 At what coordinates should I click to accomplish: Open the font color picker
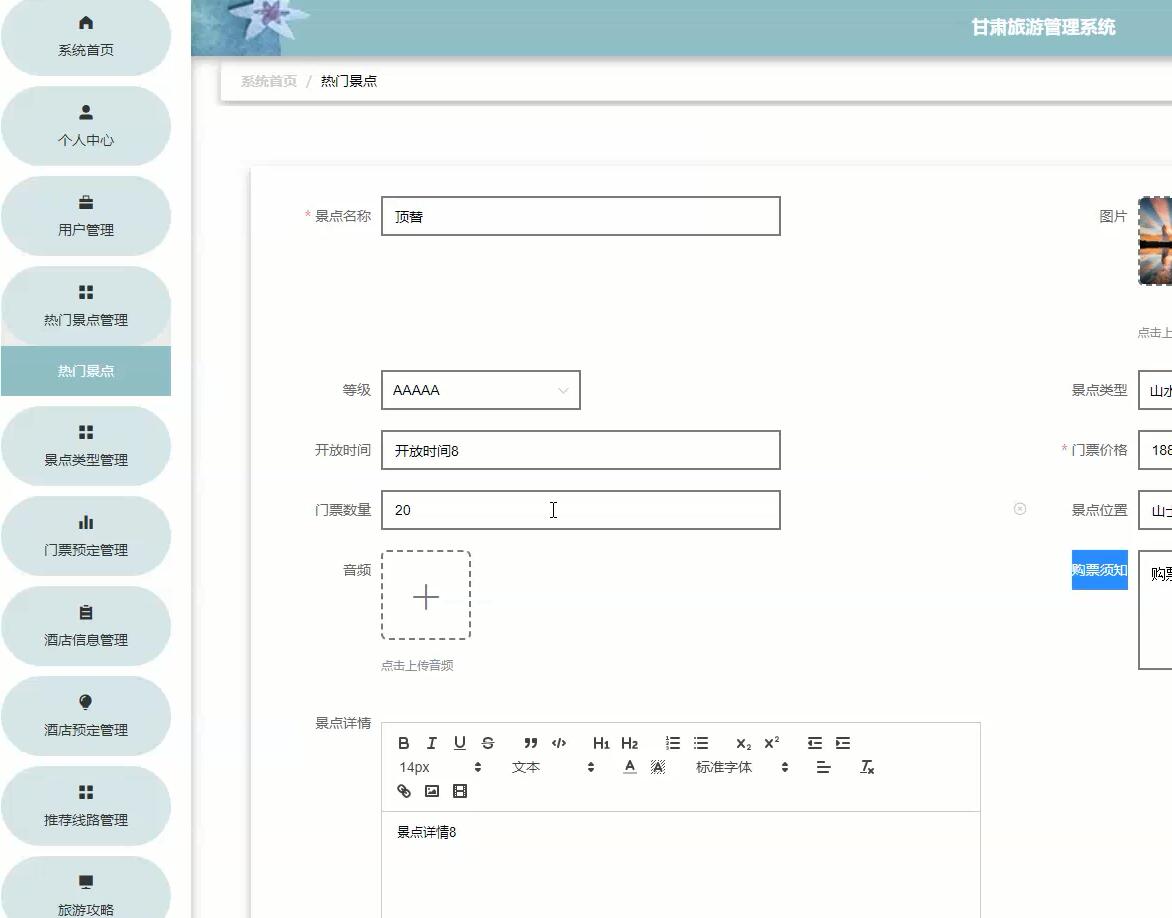[629, 767]
